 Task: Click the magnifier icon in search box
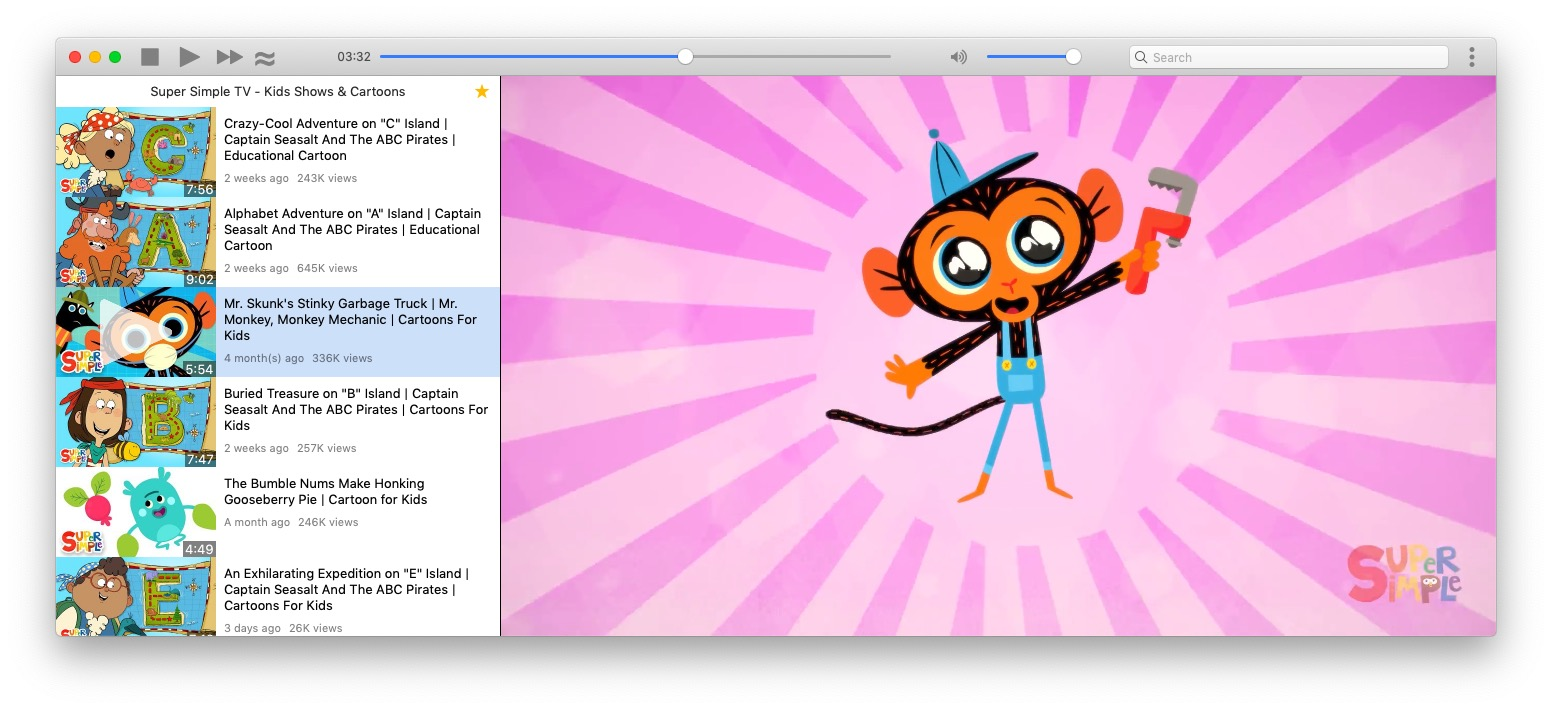point(1141,58)
